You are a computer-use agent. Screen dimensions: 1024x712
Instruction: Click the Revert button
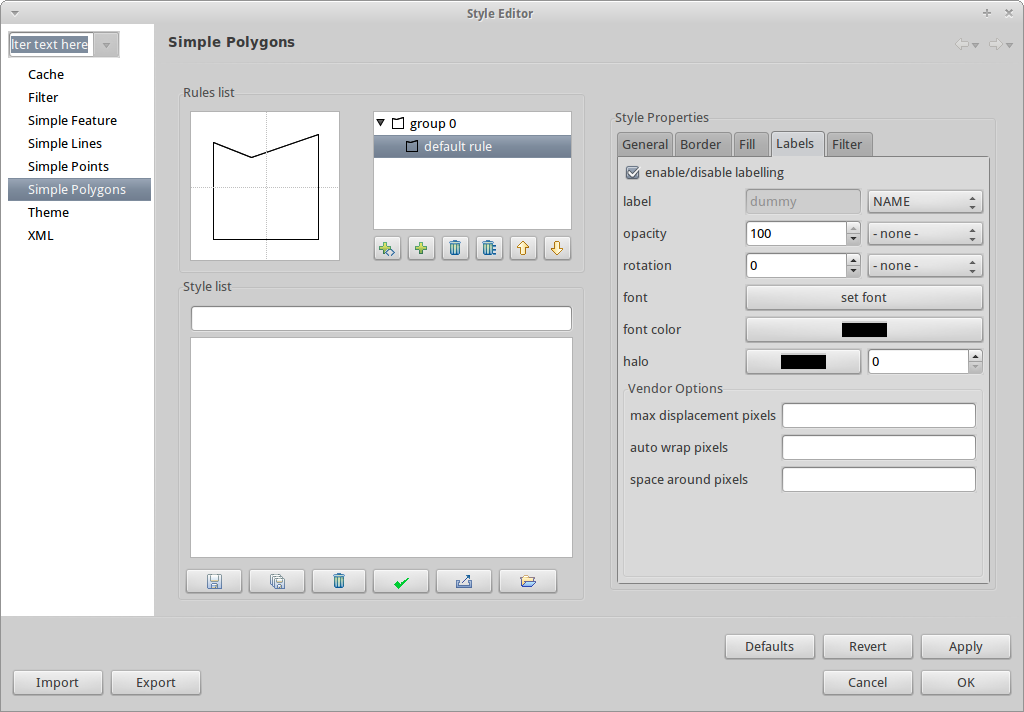coord(867,647)
